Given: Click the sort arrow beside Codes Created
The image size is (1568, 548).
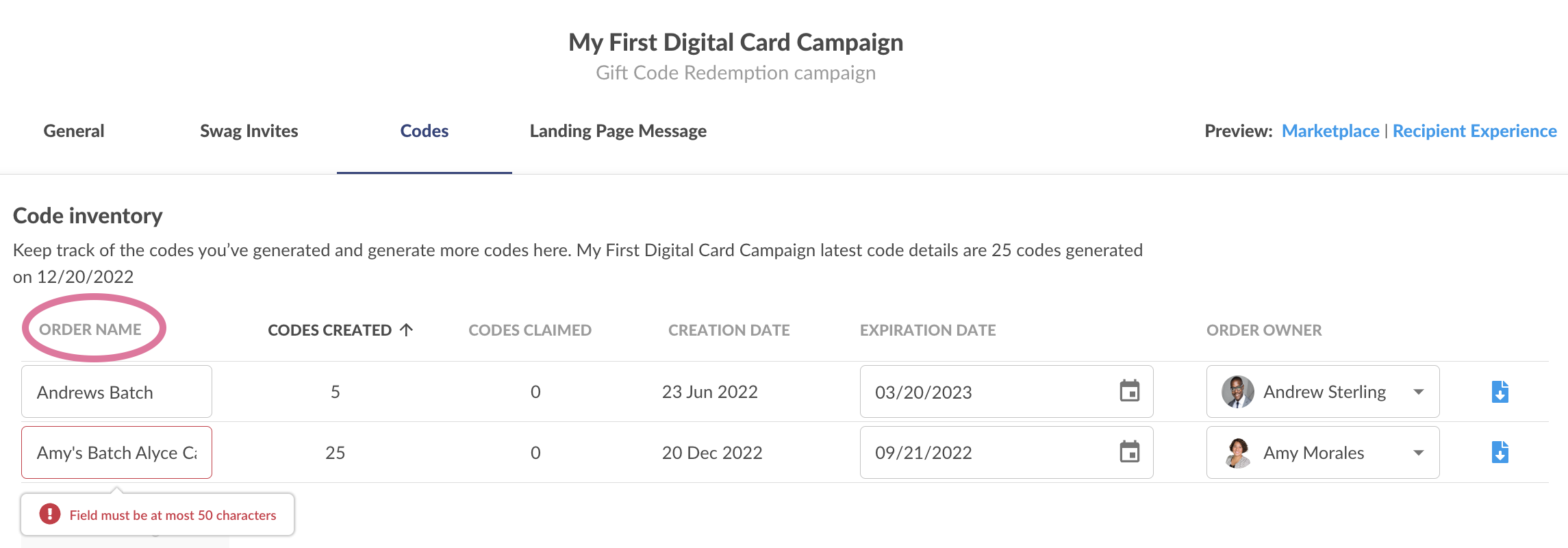Looking at the screenshot, I should (x=406, y=329).
